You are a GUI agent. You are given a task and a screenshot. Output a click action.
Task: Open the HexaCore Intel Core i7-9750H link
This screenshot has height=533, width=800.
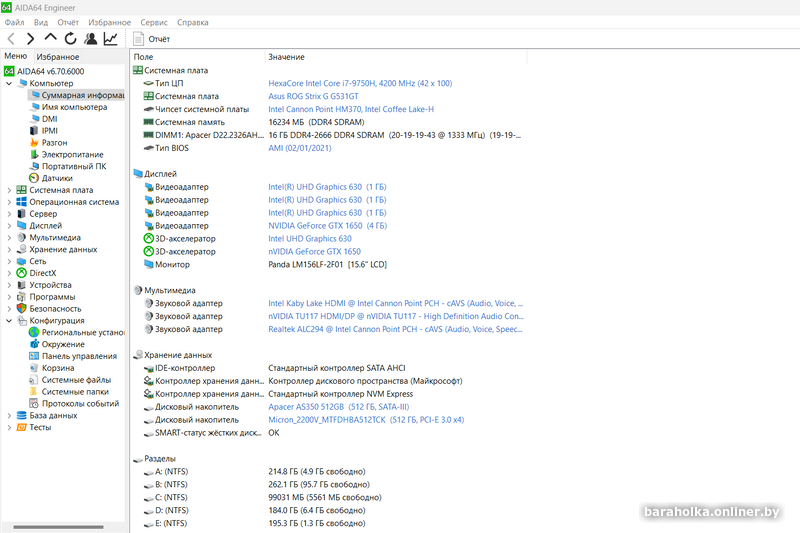click(x=360, y=83)
